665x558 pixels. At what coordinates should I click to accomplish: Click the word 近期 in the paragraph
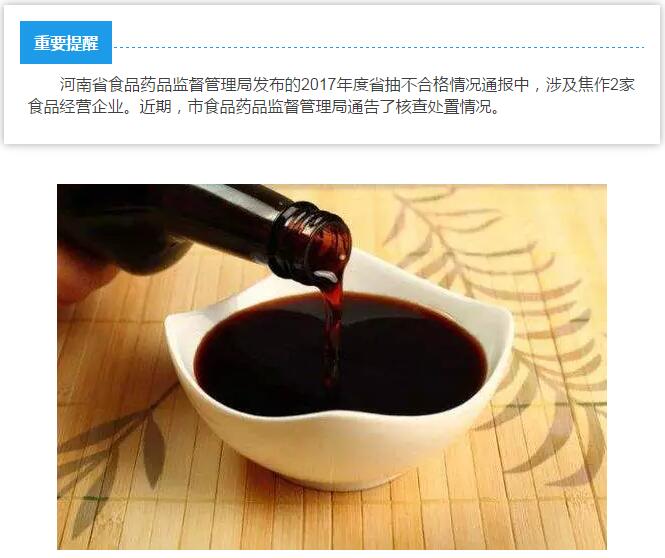(155, 106)
